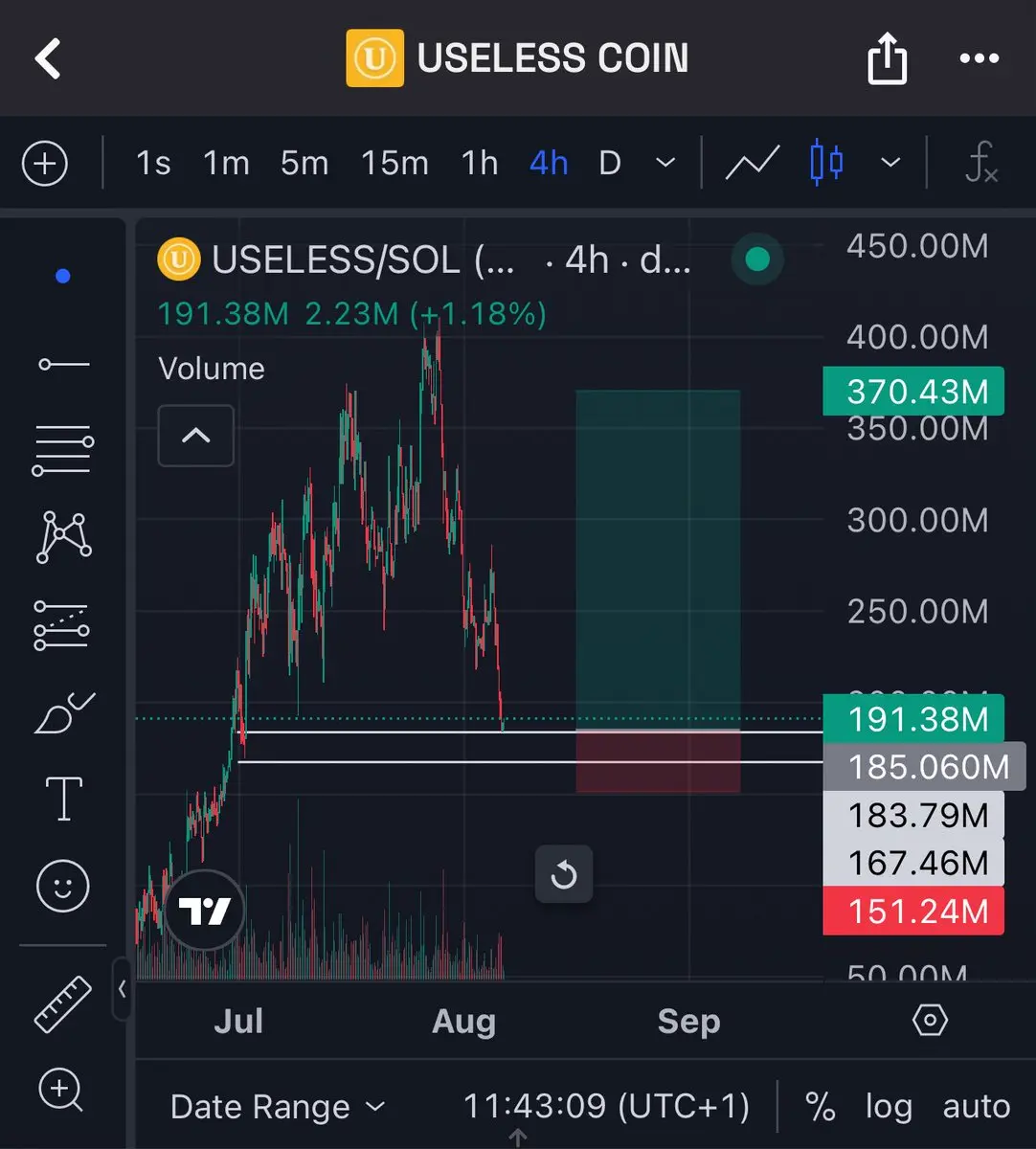1036x1149 pixels.
Task: Toggle the log scale option
Action: click(888, 1107)
